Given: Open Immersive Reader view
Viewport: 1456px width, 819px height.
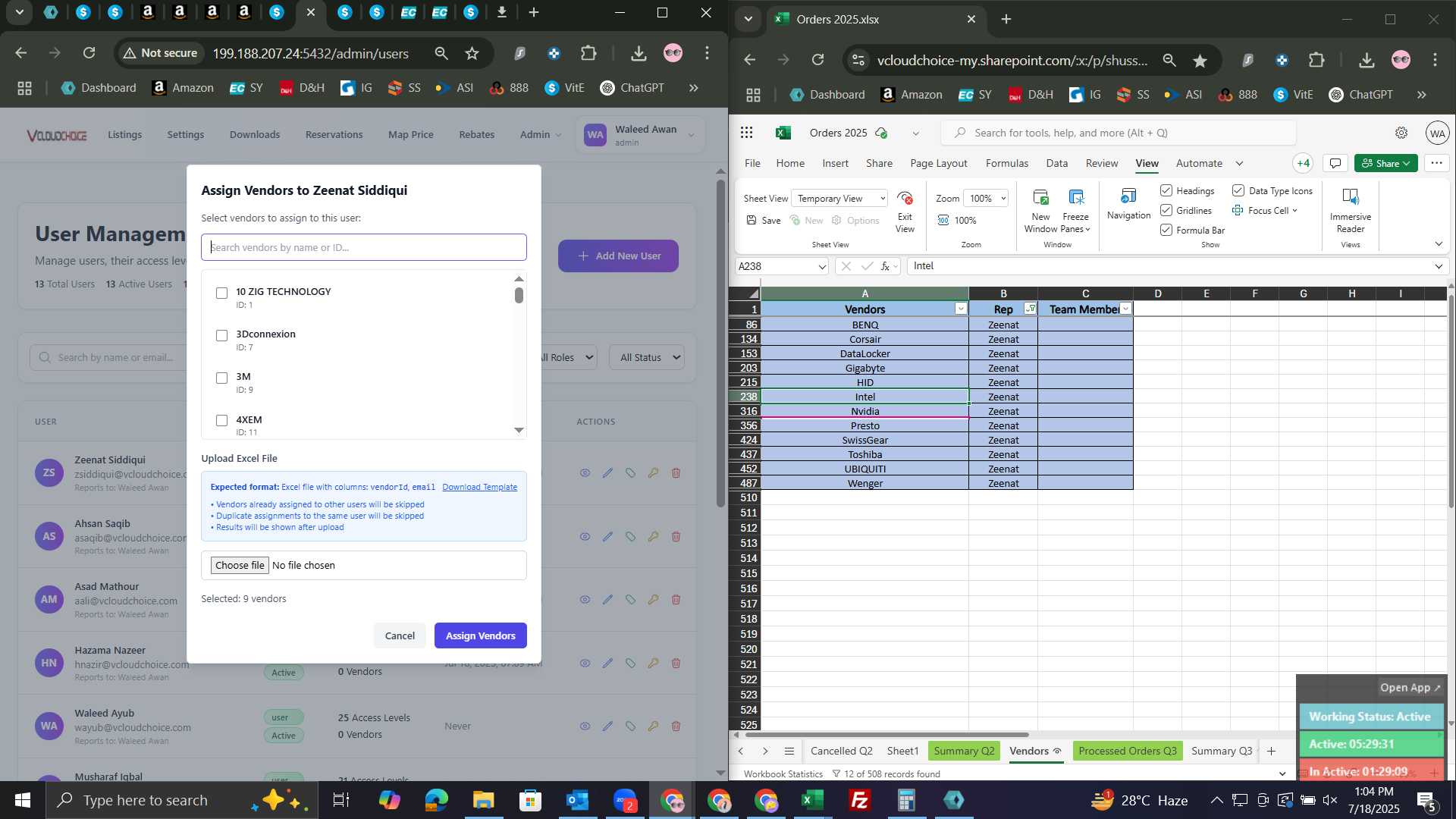Looking at the screenshot, I should click(1351, 197).
